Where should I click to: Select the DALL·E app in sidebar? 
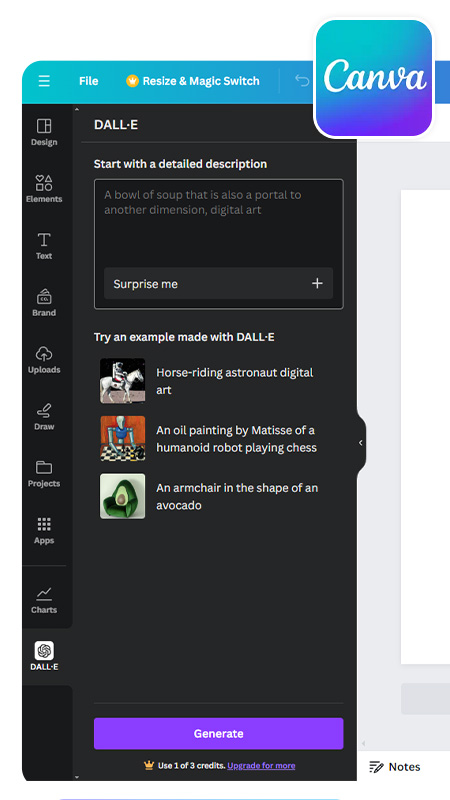44,657
